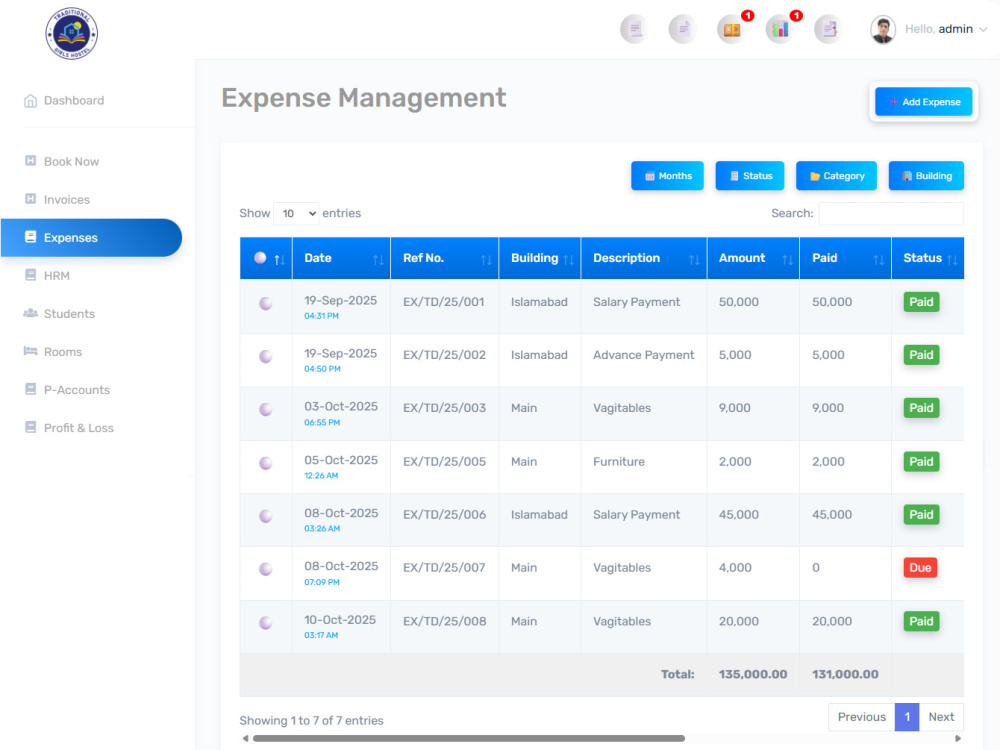
Task: Click the Paid badge for EX/TD/25/008
Action: coord(921,621)
